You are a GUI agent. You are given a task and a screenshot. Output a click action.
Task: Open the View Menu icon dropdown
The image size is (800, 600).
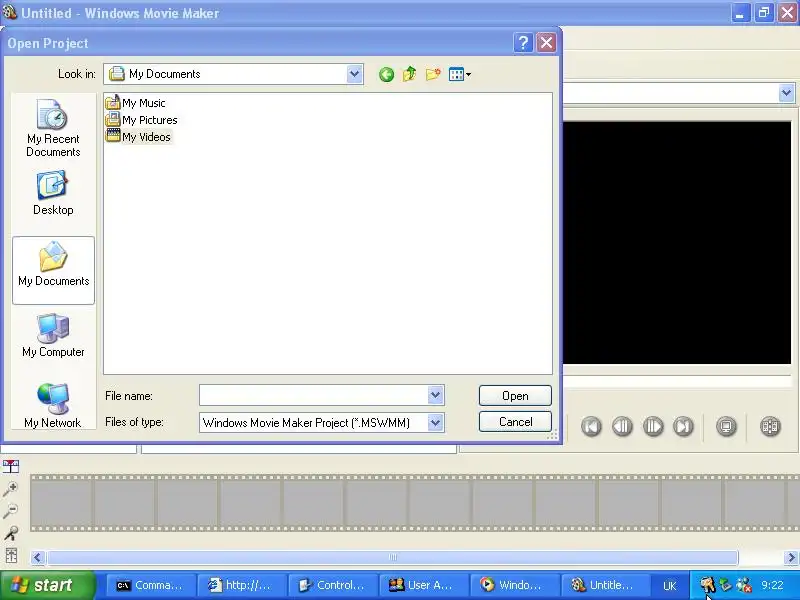click(x=460, y=74)
